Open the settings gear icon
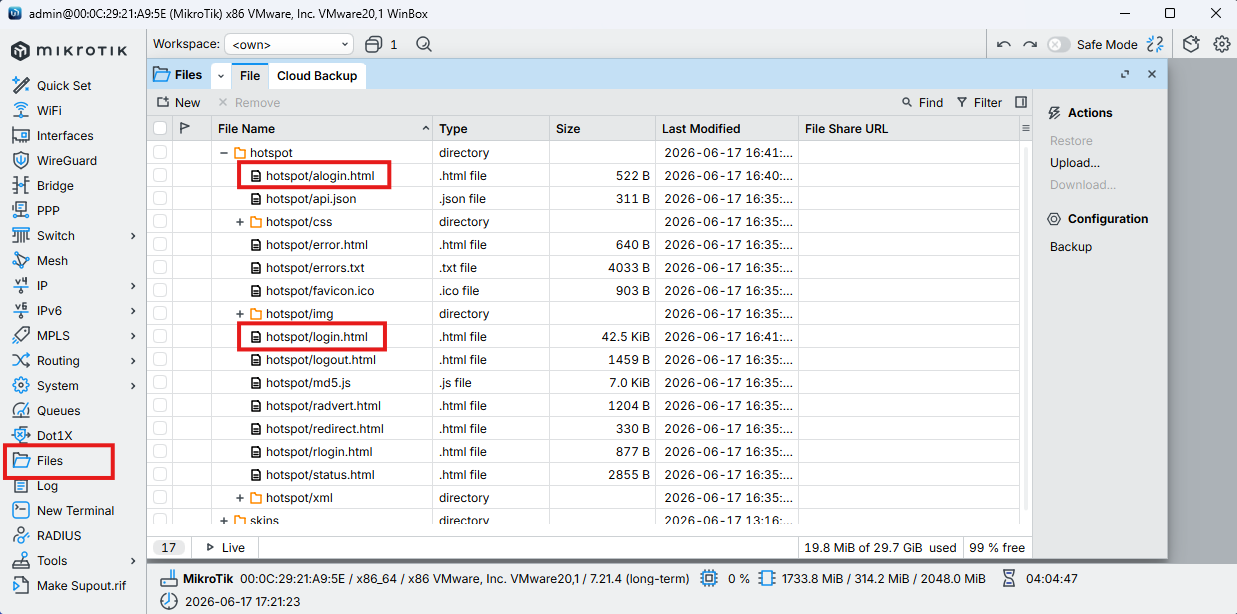 (1221, 44)
